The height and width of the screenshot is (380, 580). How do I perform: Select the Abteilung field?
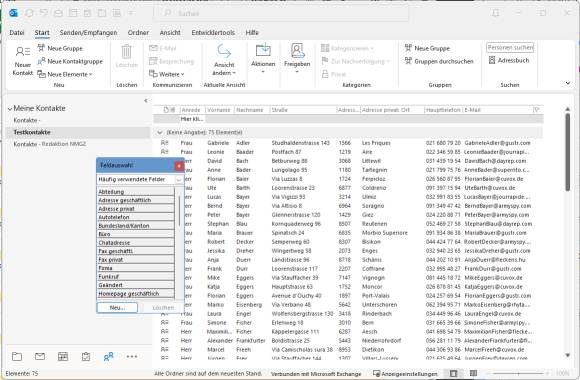point(135,192)
